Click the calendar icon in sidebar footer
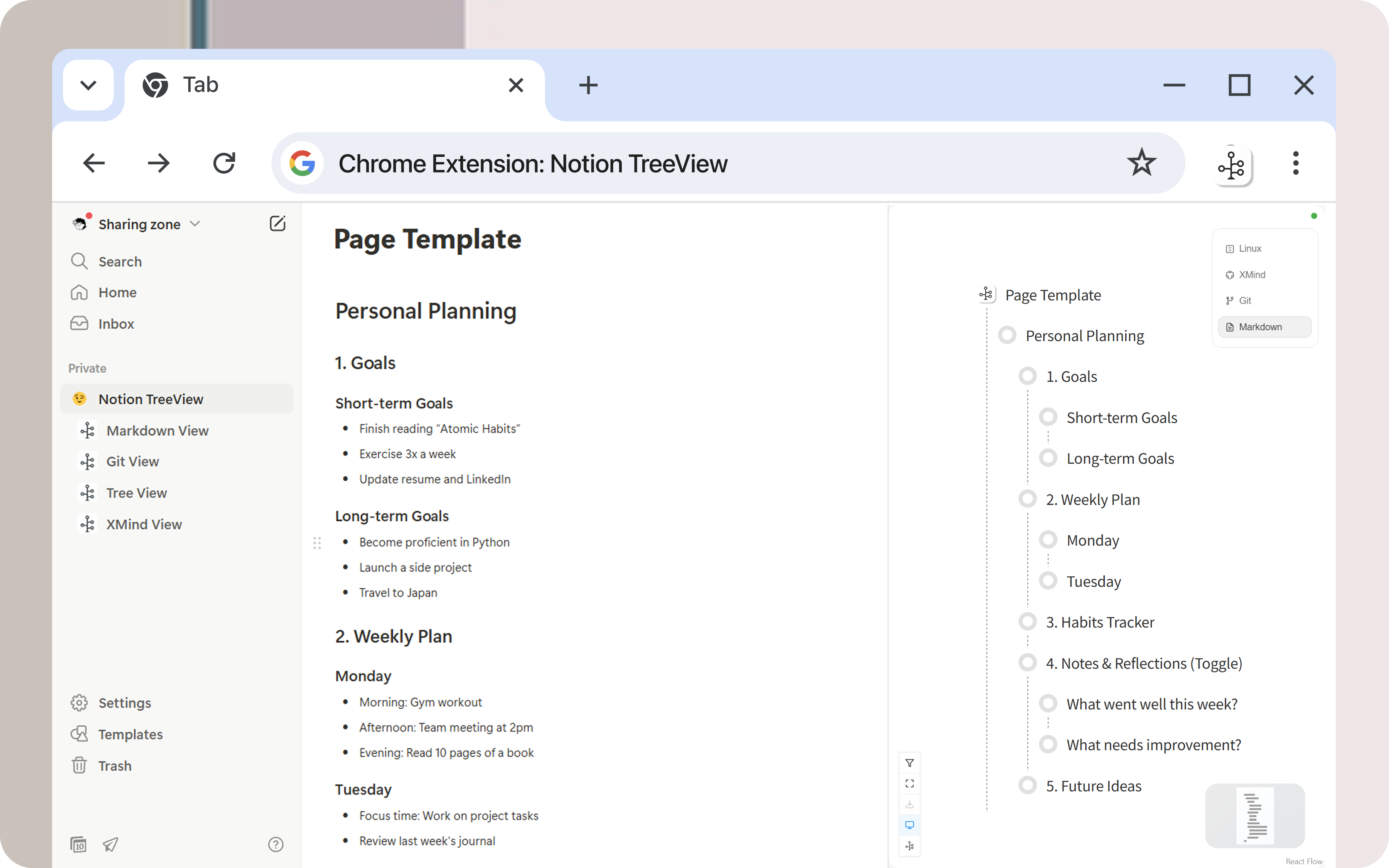The image size is (1389, 868). 79,844
